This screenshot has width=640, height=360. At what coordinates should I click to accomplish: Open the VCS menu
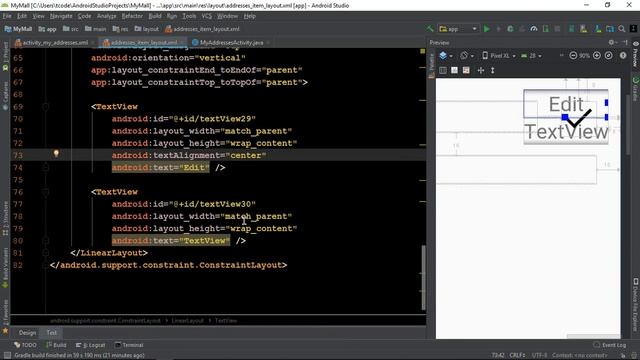207,16
